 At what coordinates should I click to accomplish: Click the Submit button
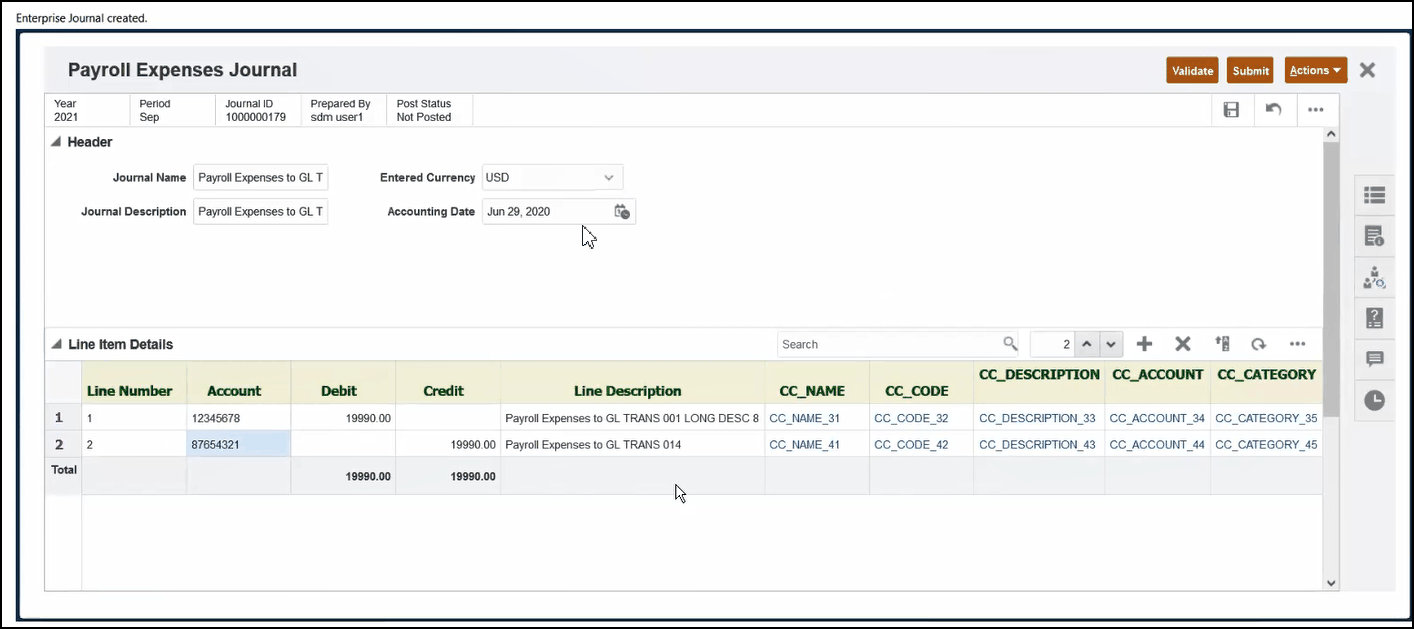click(x=1250, y=70)
